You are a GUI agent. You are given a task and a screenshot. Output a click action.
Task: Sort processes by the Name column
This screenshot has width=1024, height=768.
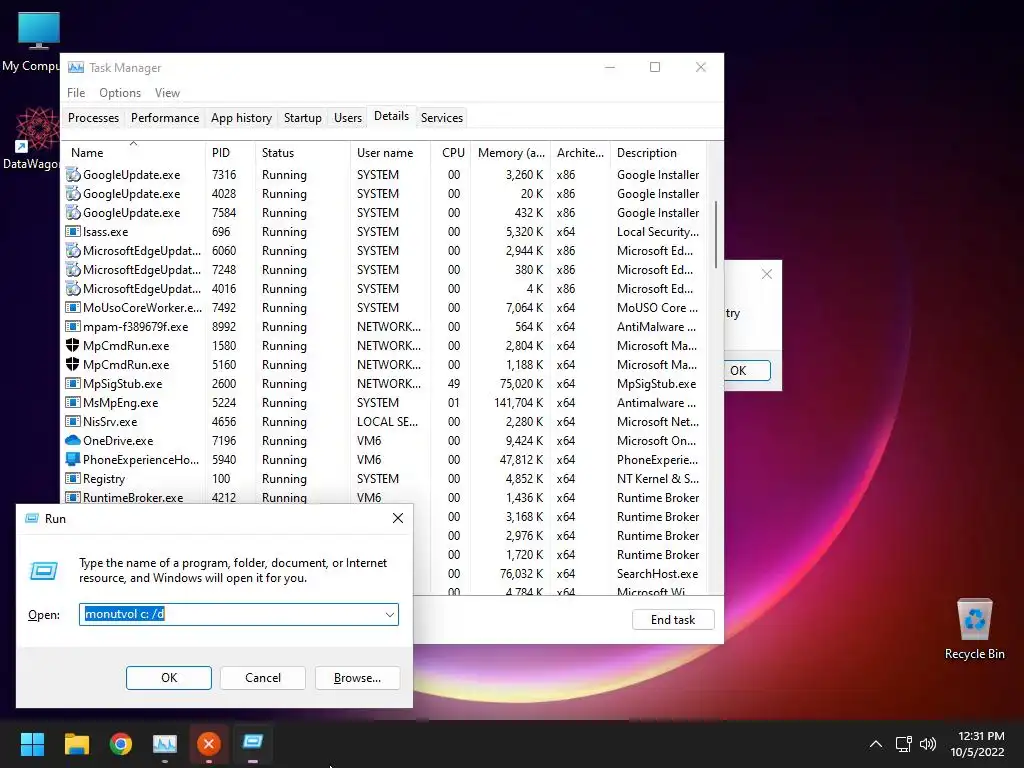[133, 153]
